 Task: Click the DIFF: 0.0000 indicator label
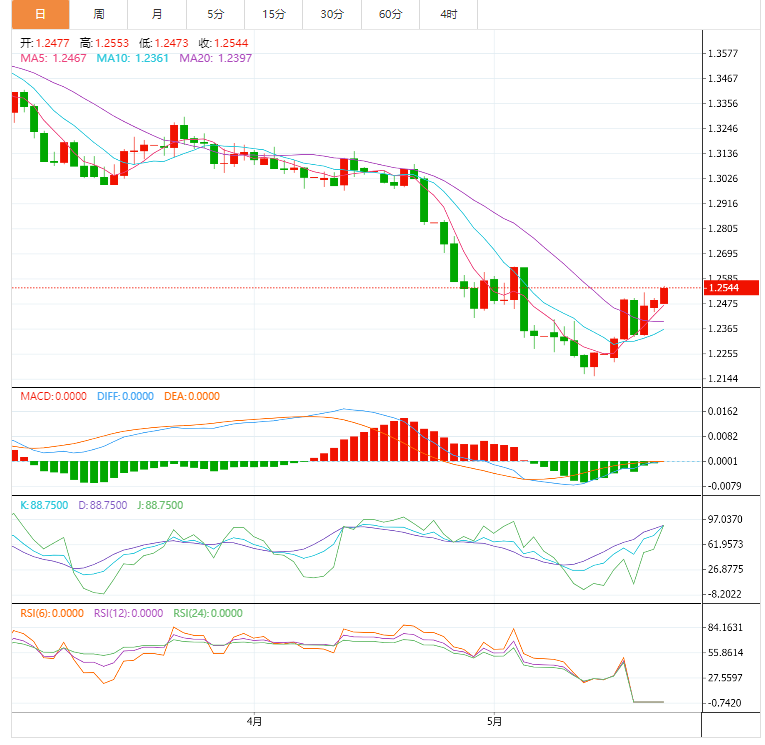coord(125,396)
